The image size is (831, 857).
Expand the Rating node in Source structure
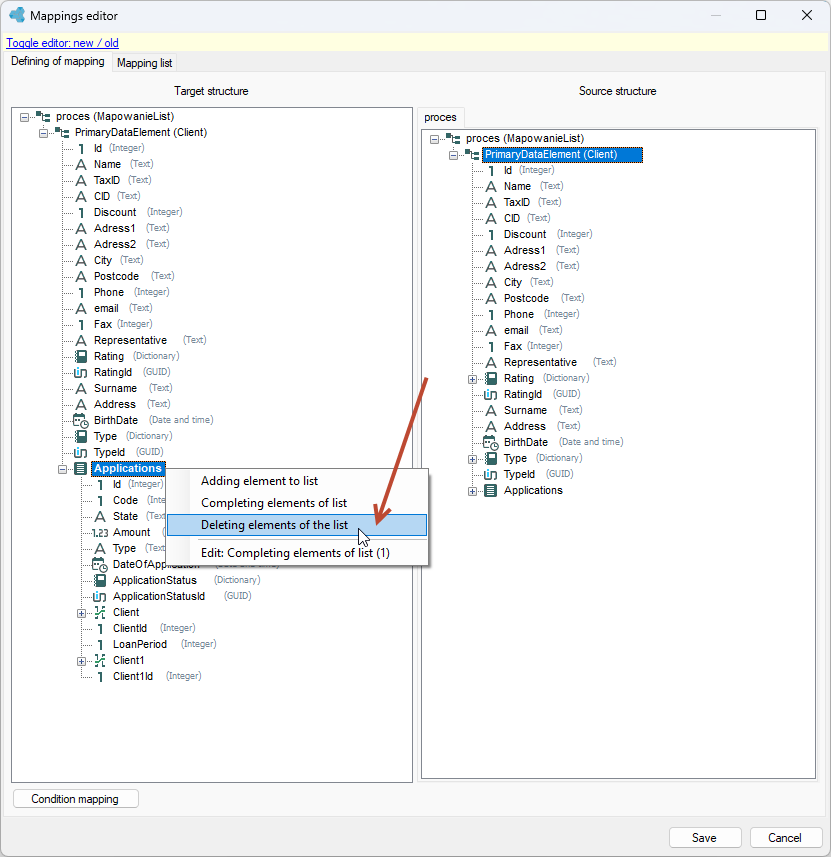tap(472, 379)
